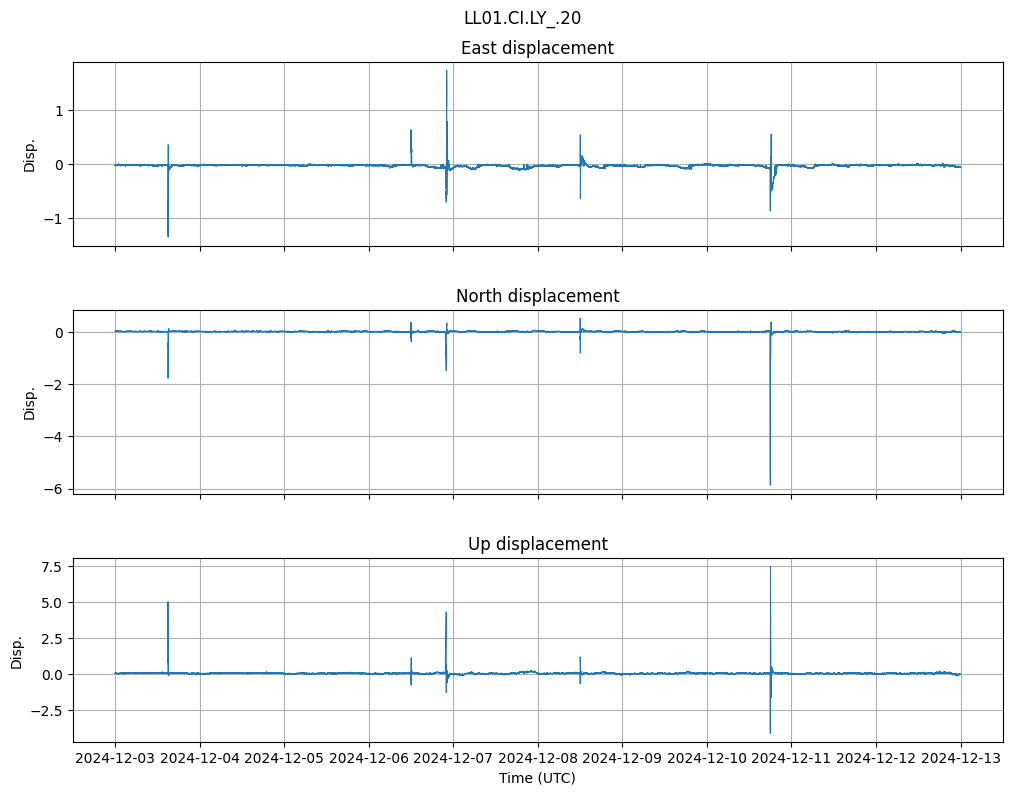
Task: Select the 2024-12-05 date tick label
Action: [x=284, y=759]
